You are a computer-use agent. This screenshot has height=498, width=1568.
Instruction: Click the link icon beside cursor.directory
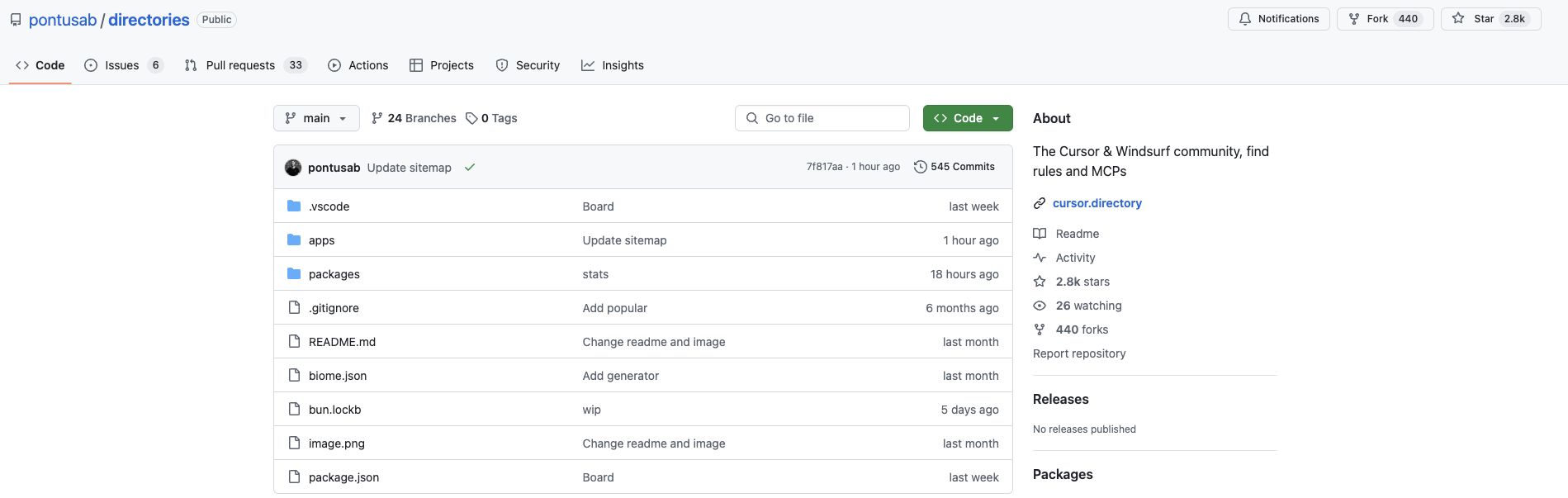pyautogui.click(x=1040, y=203)
